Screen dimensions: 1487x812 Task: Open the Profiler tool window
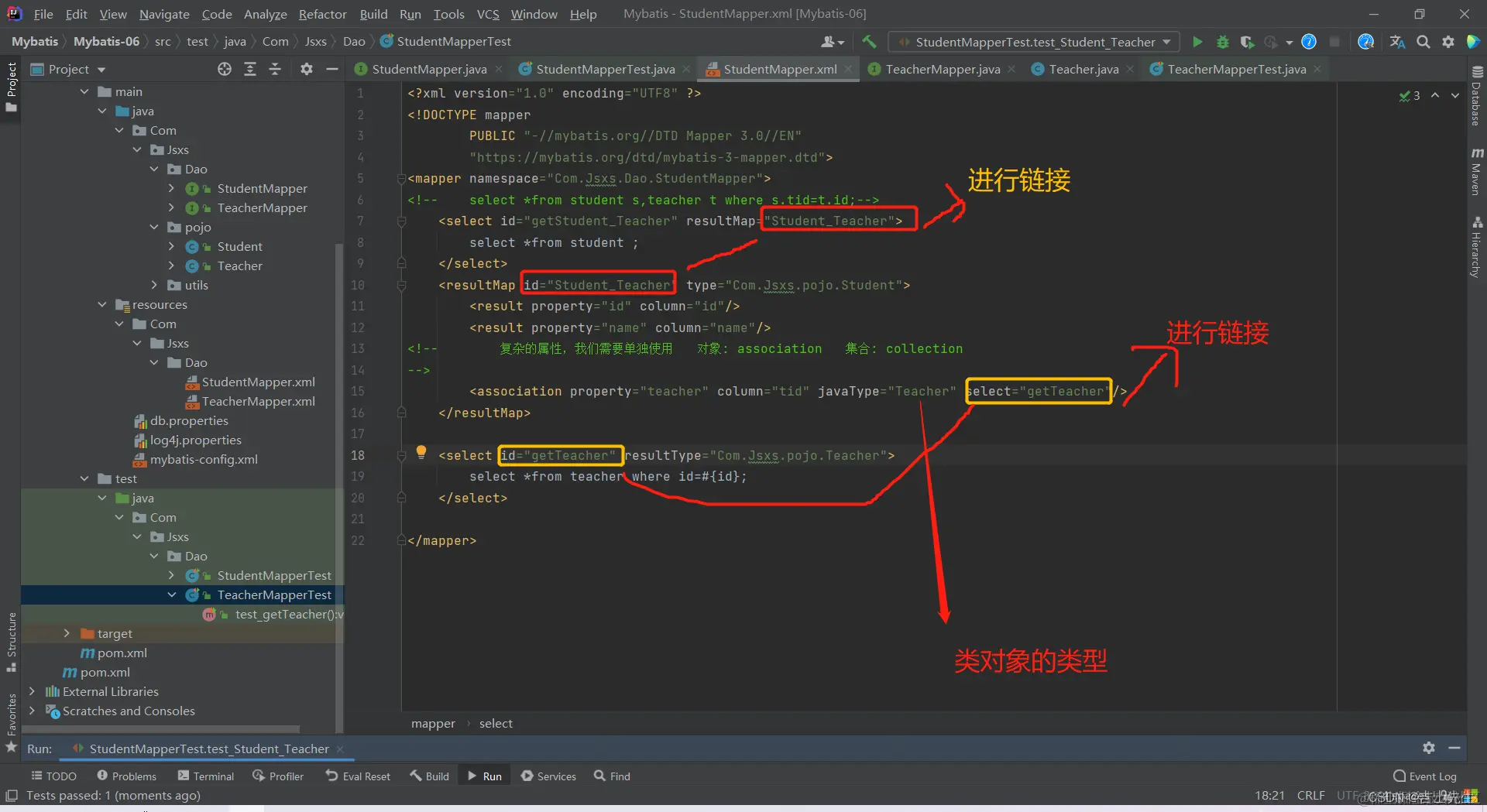(278, 776)
